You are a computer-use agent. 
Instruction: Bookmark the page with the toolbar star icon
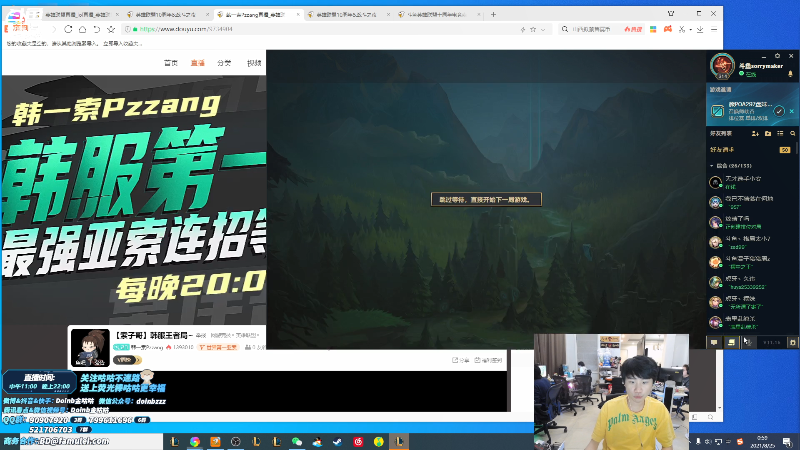coord(111,30)
